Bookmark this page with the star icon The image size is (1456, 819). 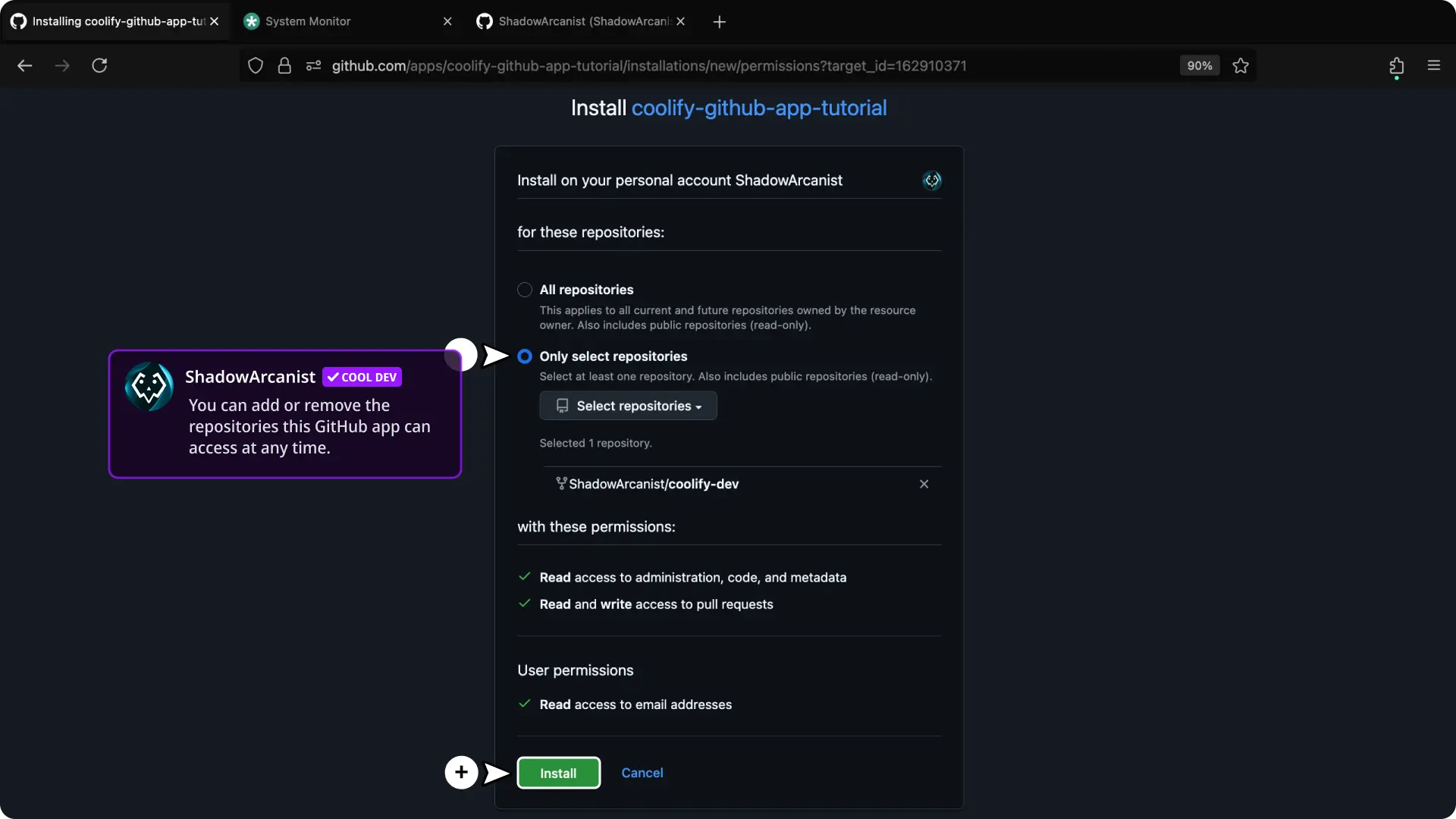(1241, 66)
